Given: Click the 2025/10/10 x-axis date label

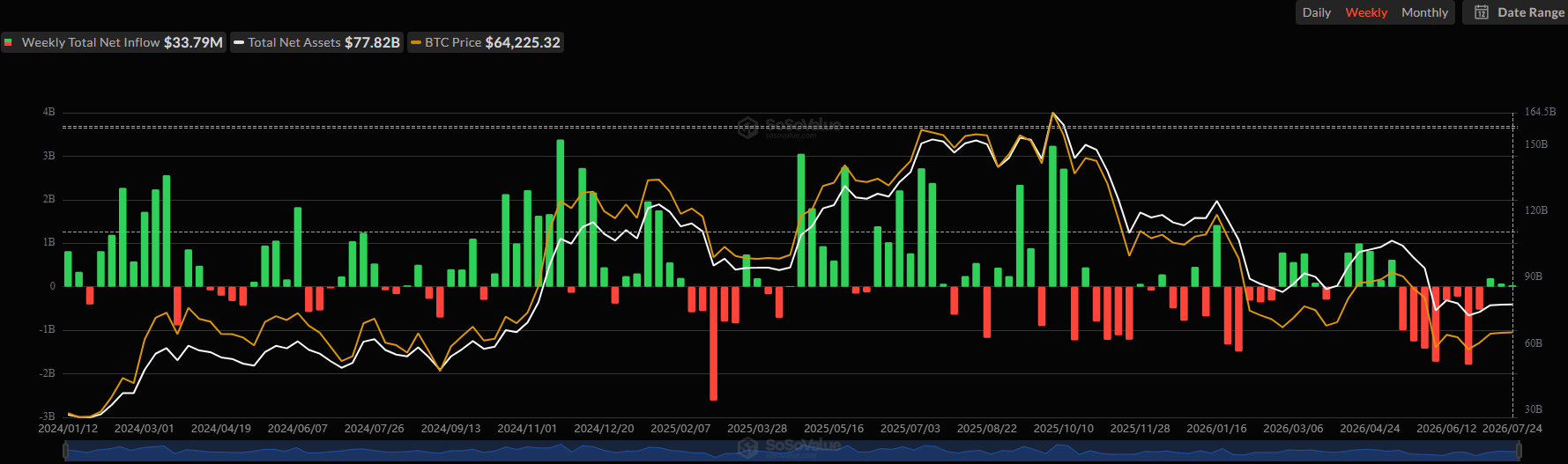Looking at the screenshot, I should pos(1064,429).
